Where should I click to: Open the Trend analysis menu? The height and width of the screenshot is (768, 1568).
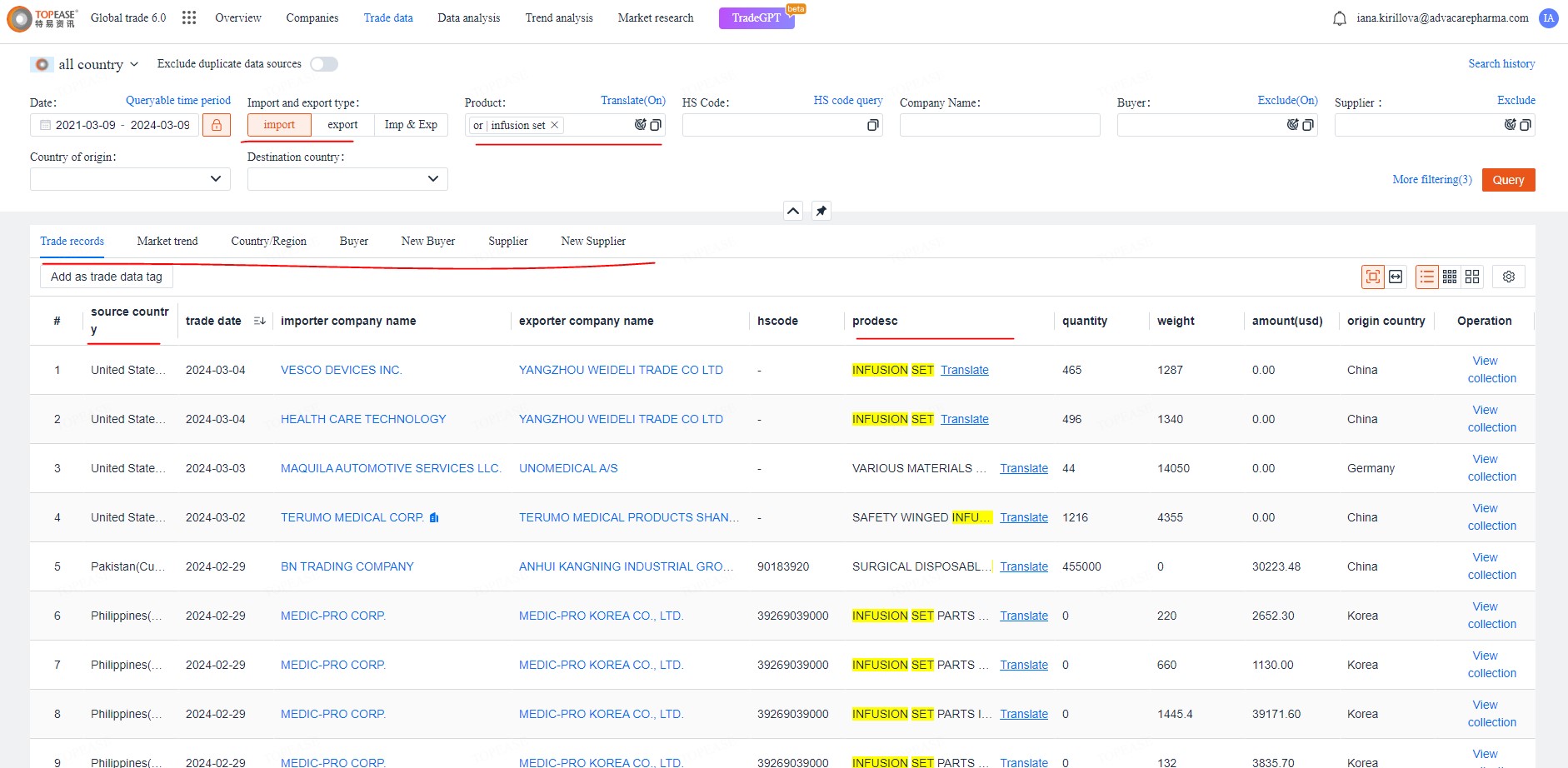click(559, 17)
